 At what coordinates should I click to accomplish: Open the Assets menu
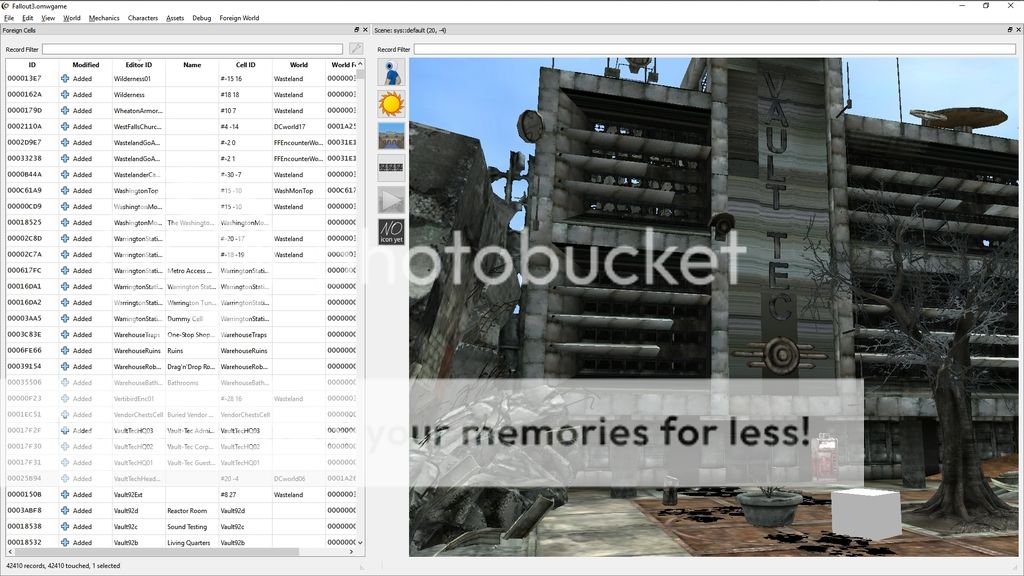click(x=175, y=18)
